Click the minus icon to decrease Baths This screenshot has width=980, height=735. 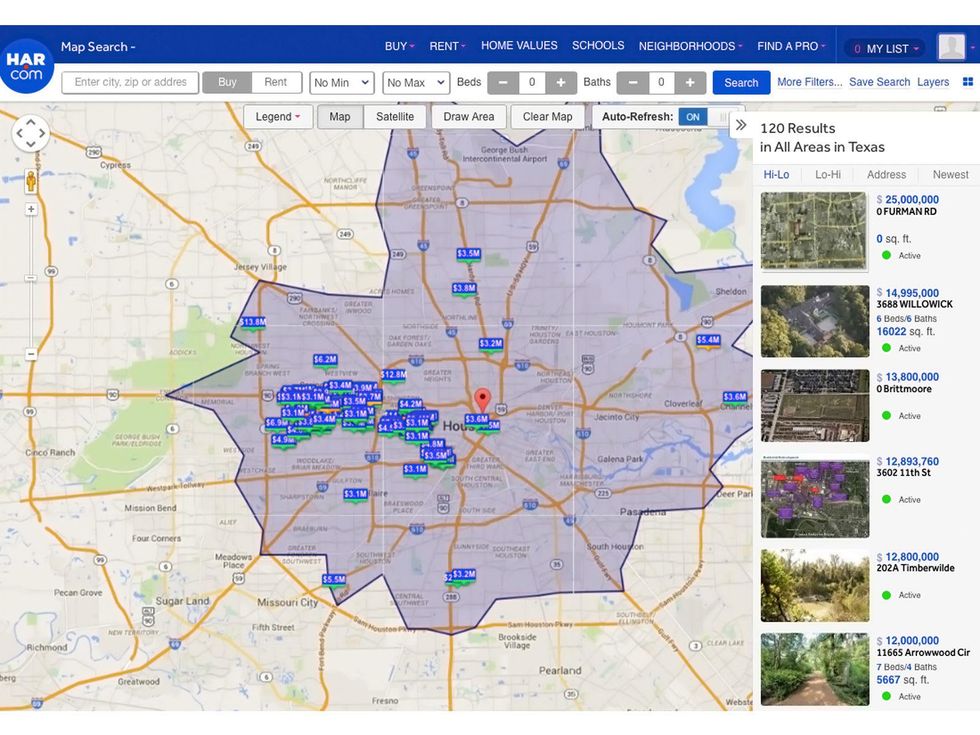pos(632,83)
